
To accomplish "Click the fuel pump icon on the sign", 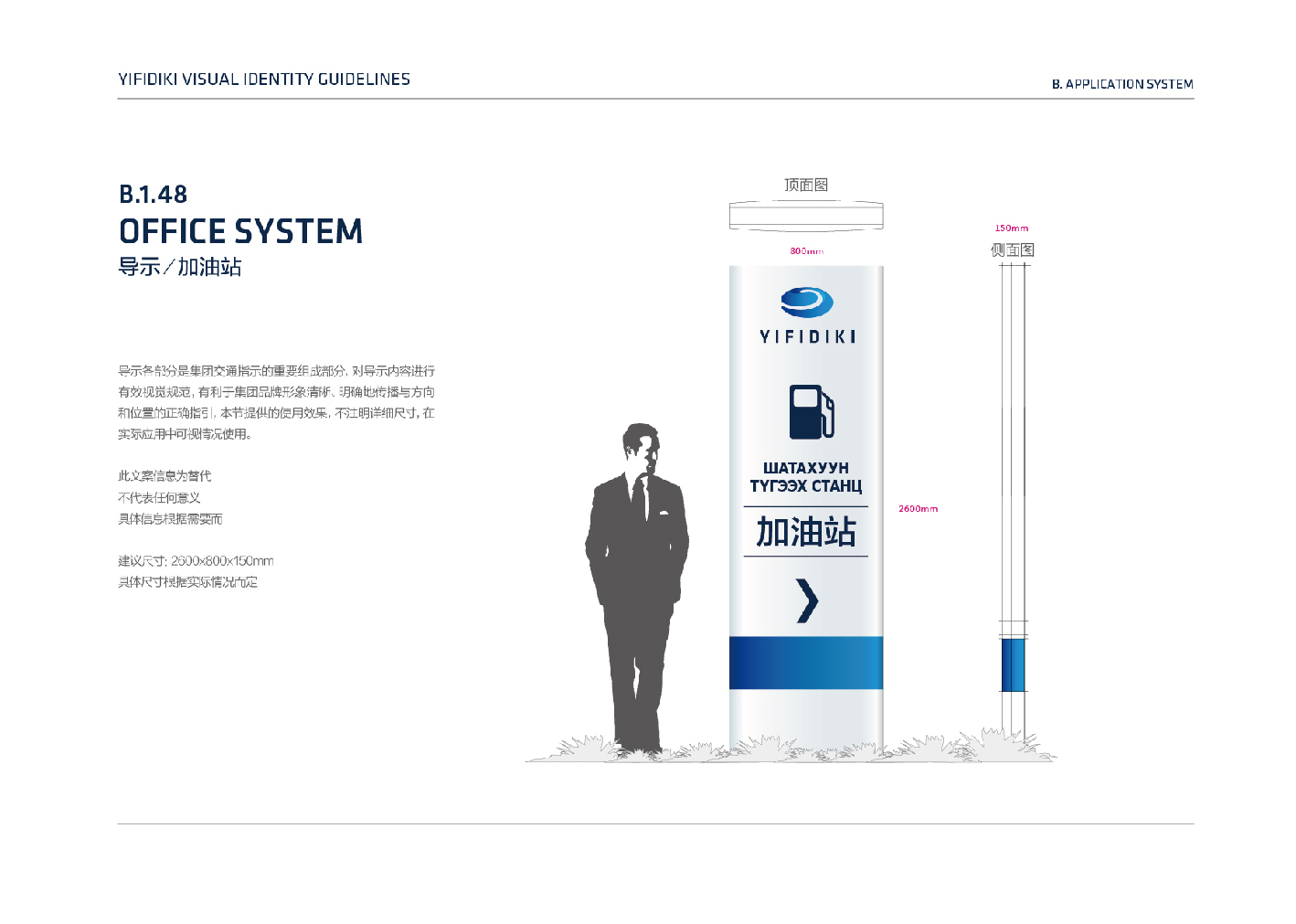I will click(811, 411).
